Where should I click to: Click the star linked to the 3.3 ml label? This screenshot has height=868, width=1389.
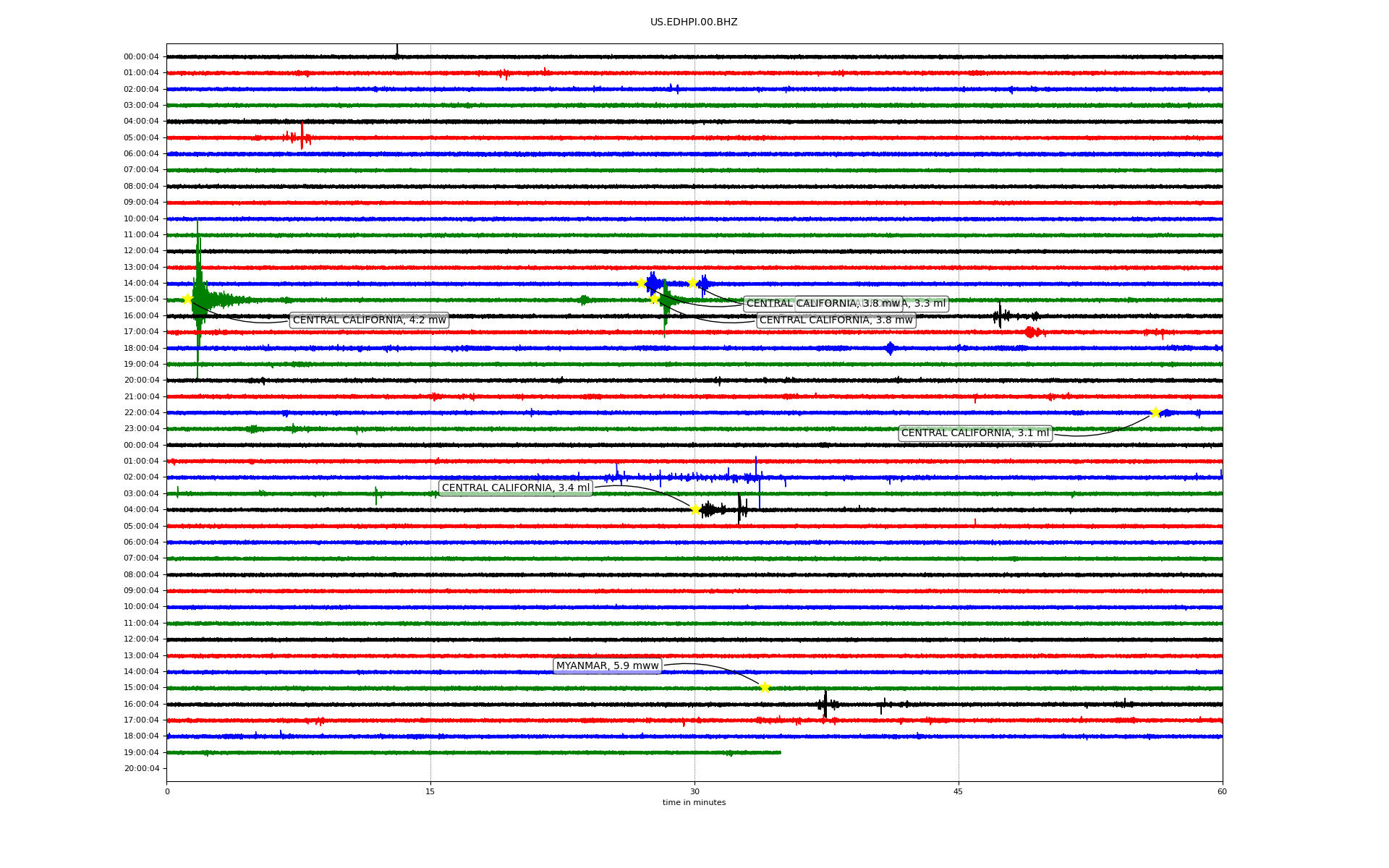[x=692, y=283]
